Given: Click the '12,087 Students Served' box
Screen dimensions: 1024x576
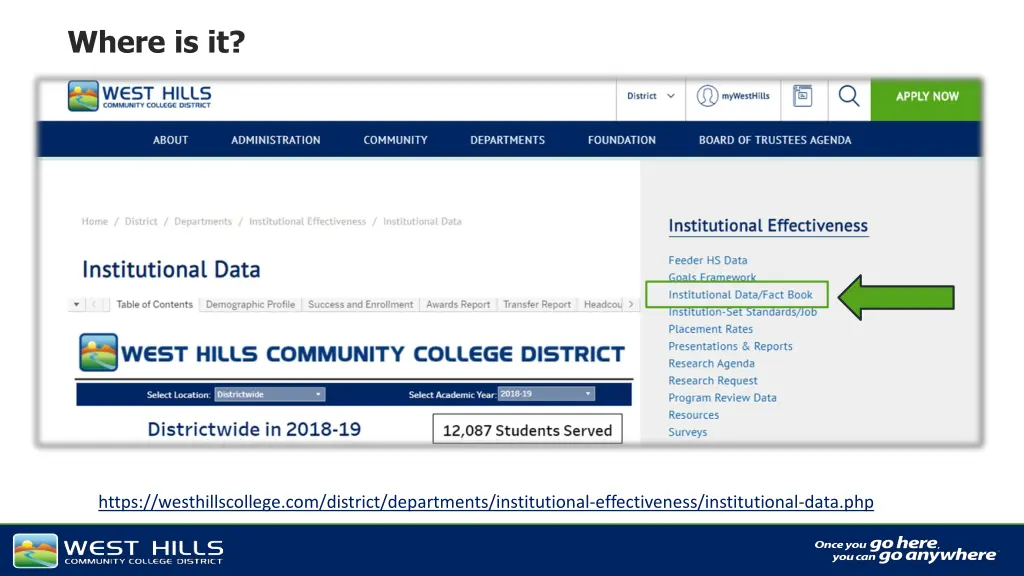Looking at the screenshot, I should point(528,430).
